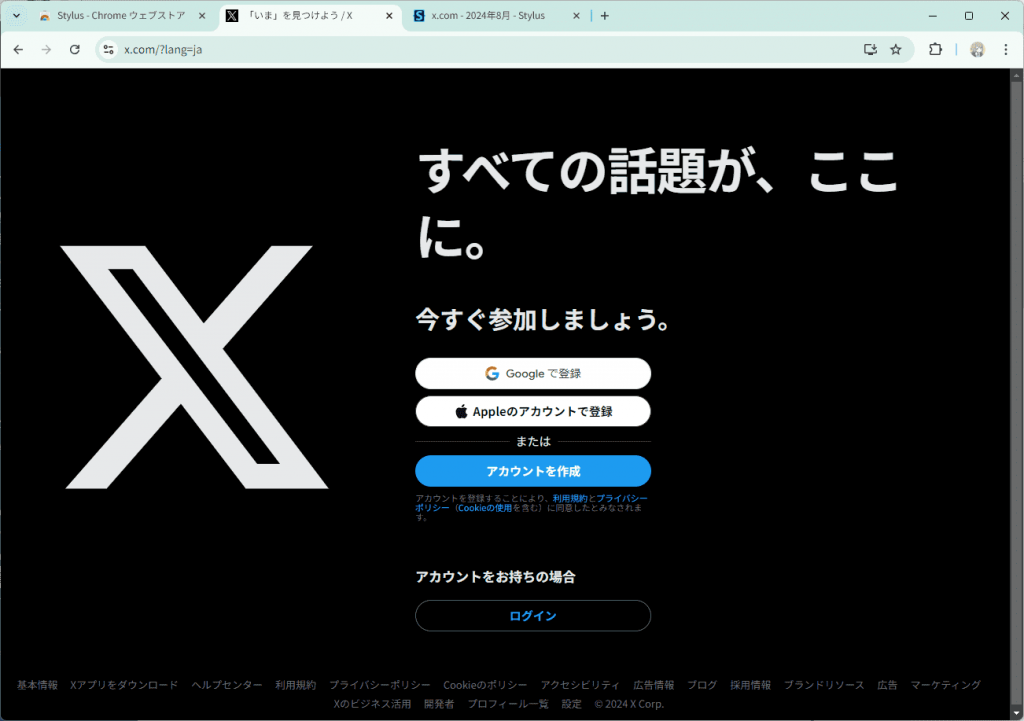Switch to the Stylus Chrome web store tab
The height and width of the screenshot is (721, 1024).
(121, 16)
